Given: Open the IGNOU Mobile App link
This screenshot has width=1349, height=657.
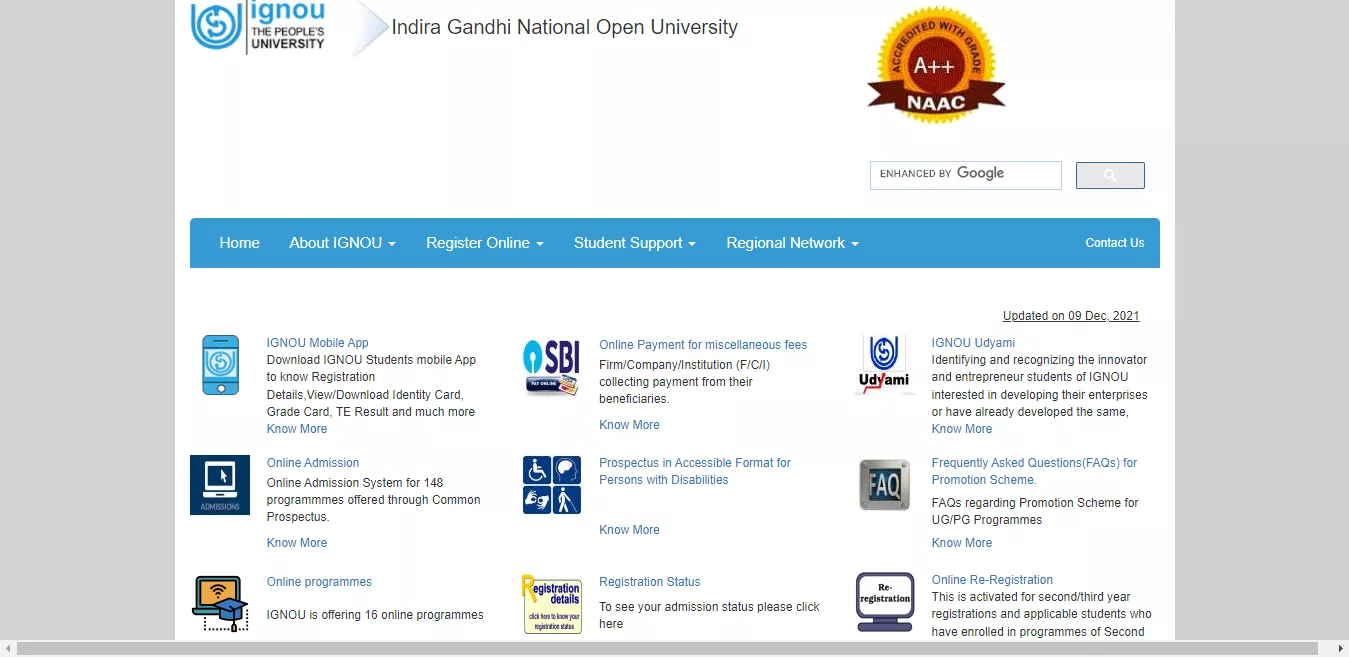Looking at the screenshot, I should tap(318, 343).
